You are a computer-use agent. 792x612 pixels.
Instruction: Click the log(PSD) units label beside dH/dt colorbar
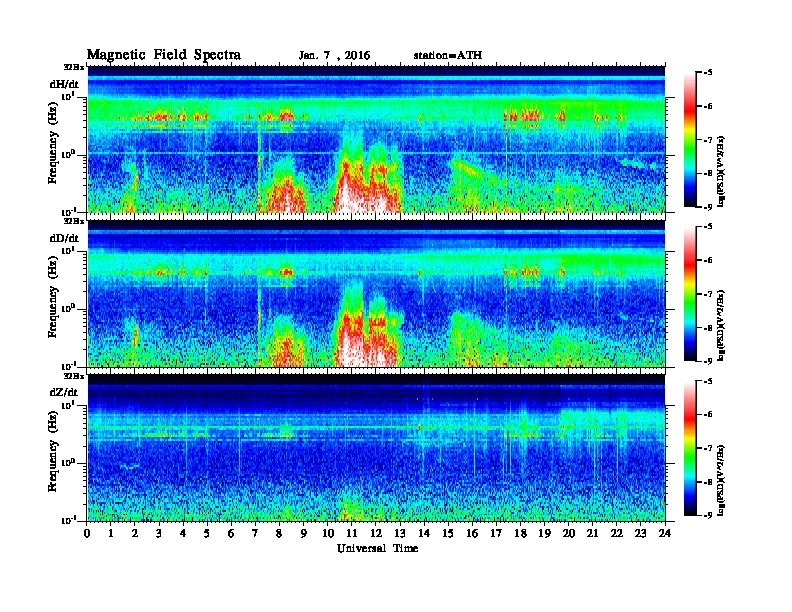click(x=721, y=170)
